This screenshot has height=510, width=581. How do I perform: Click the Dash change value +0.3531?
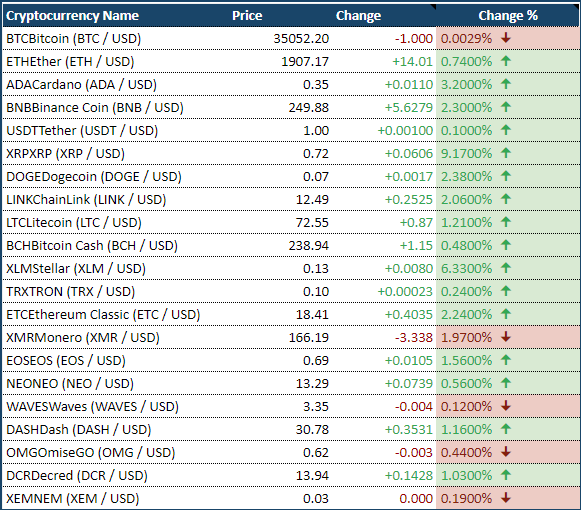coord(409,429)
